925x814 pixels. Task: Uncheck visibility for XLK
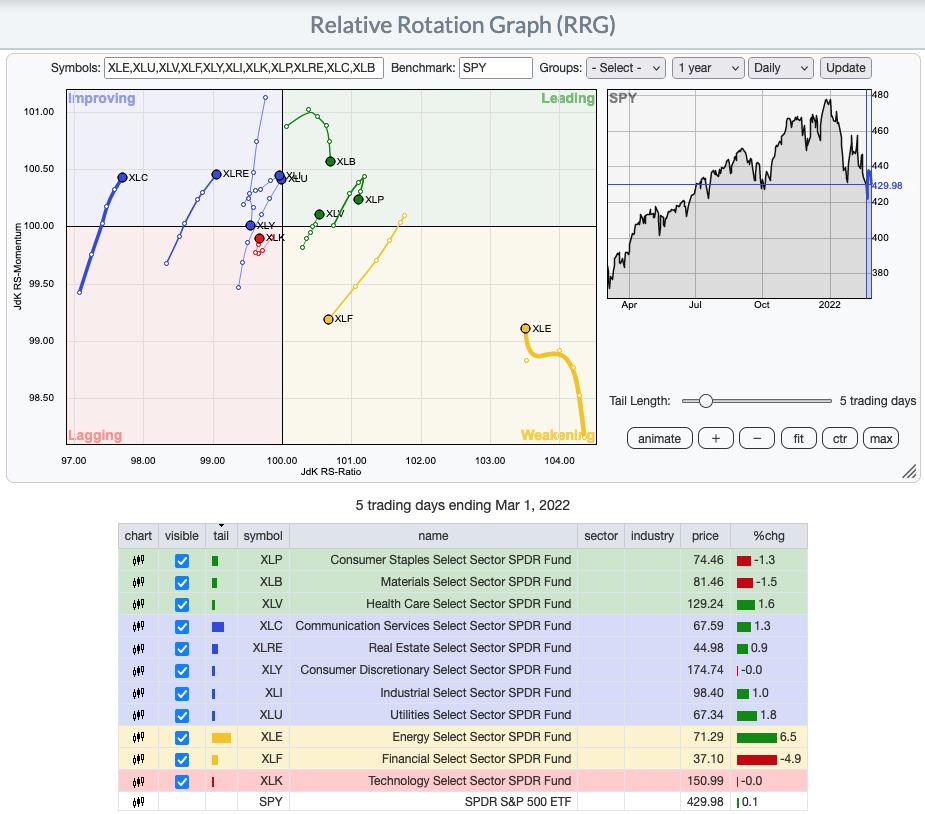[182, 782]
